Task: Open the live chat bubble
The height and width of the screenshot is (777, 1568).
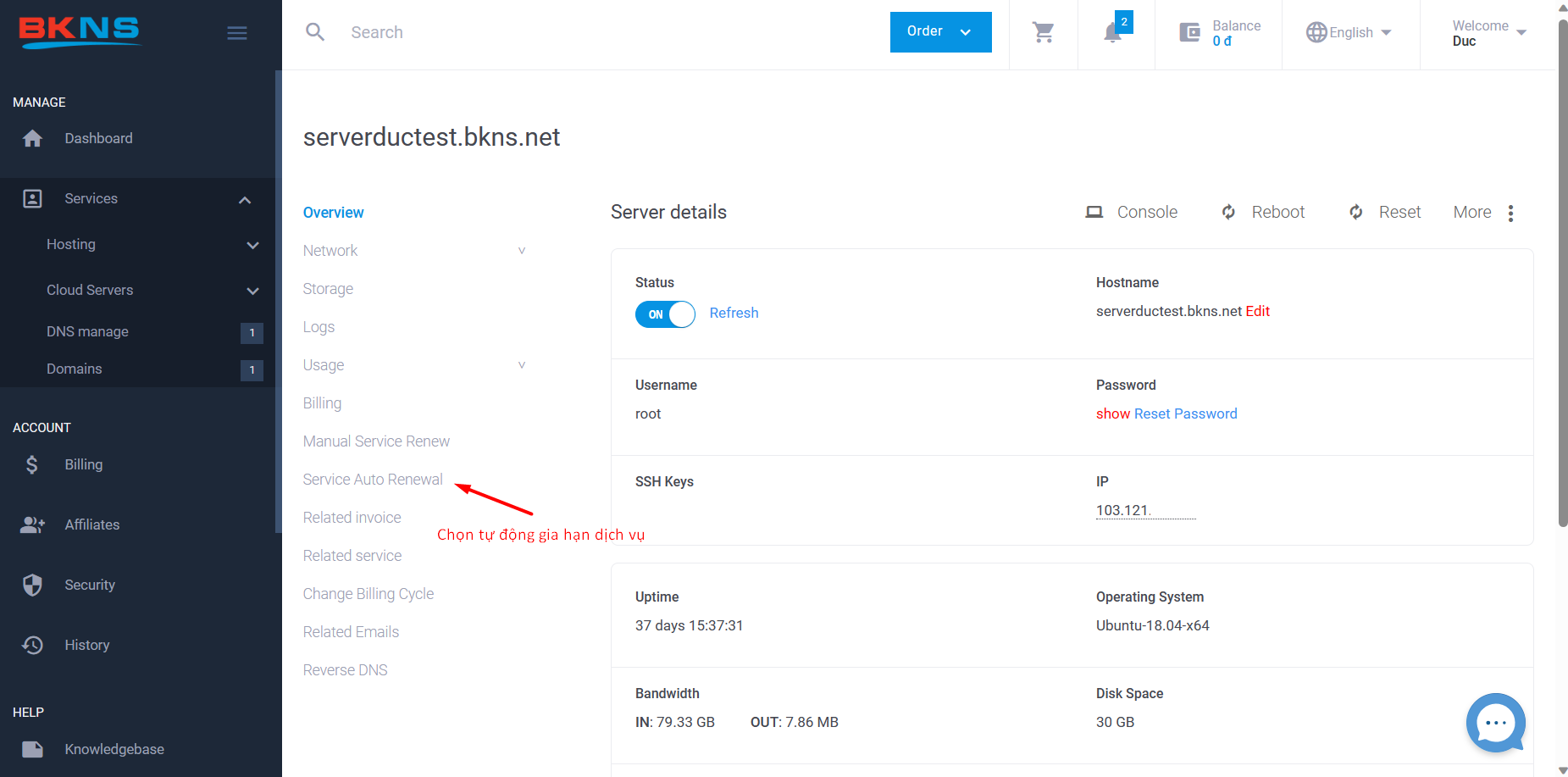Action: point(1496,723)
